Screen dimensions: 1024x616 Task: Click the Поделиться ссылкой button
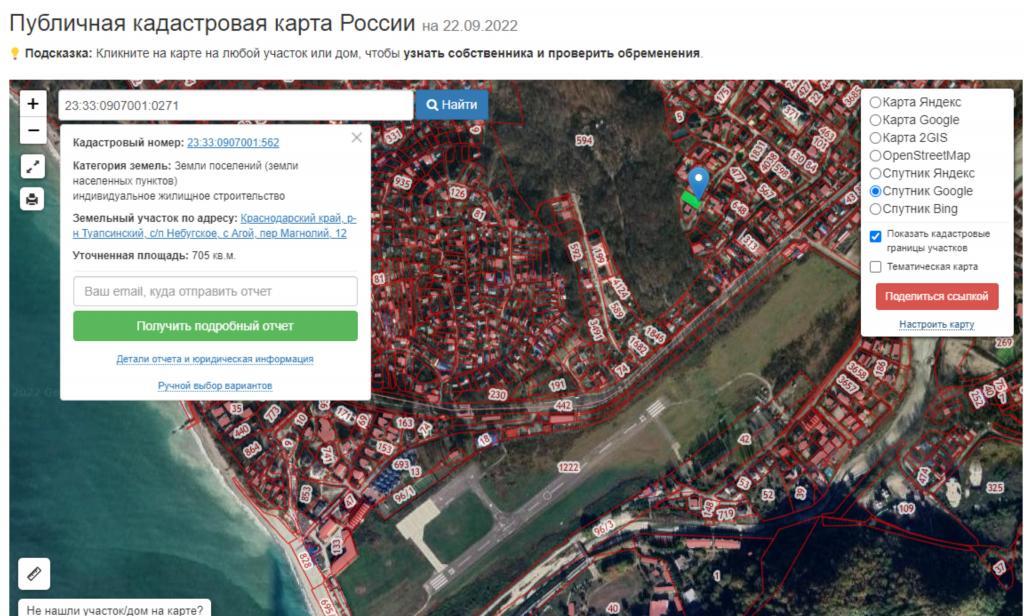click(936, 297)
